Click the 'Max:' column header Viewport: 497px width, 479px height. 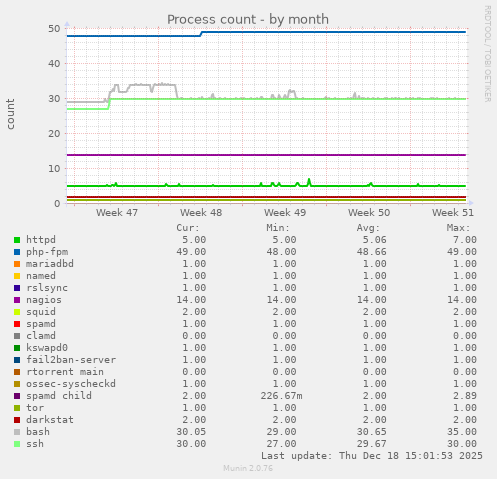(458, 228)
